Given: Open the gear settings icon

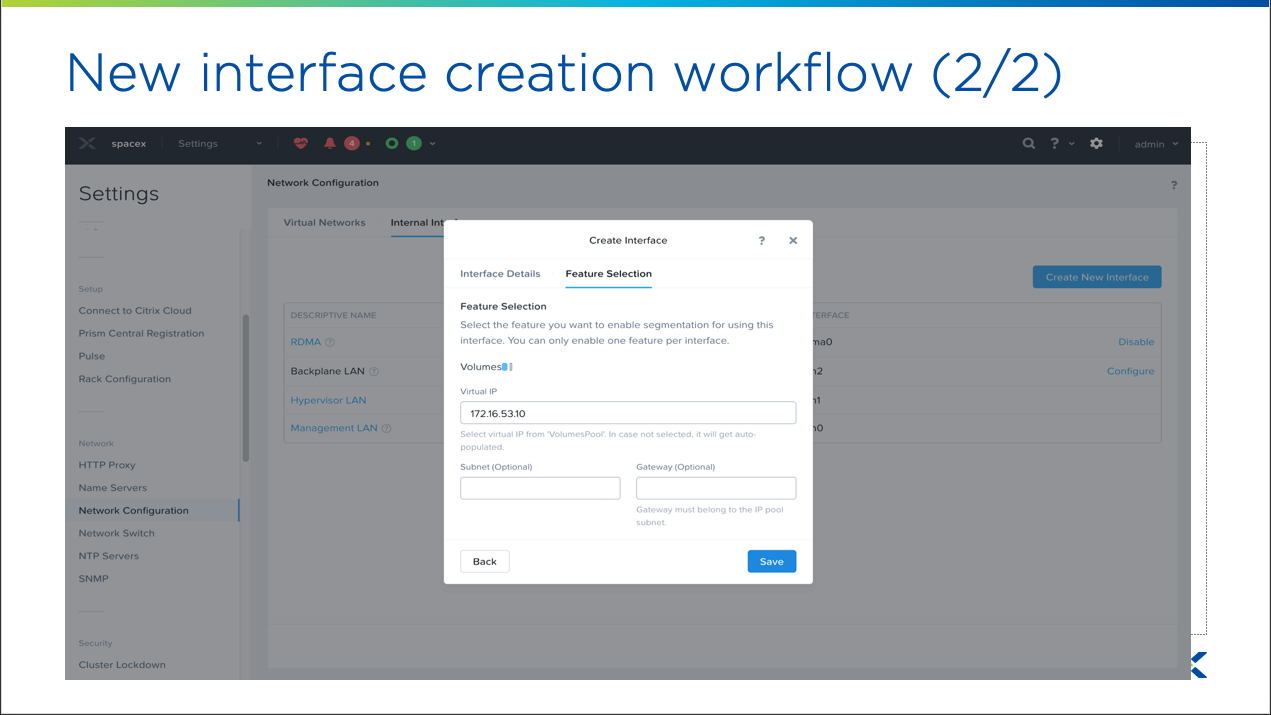Looking at the screenshot, I should click(x=1096, y=144).
